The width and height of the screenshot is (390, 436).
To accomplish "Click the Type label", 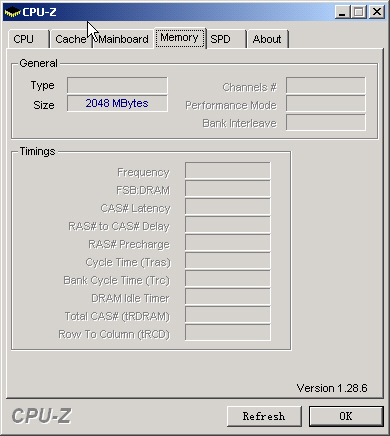I will pos(42,86).
